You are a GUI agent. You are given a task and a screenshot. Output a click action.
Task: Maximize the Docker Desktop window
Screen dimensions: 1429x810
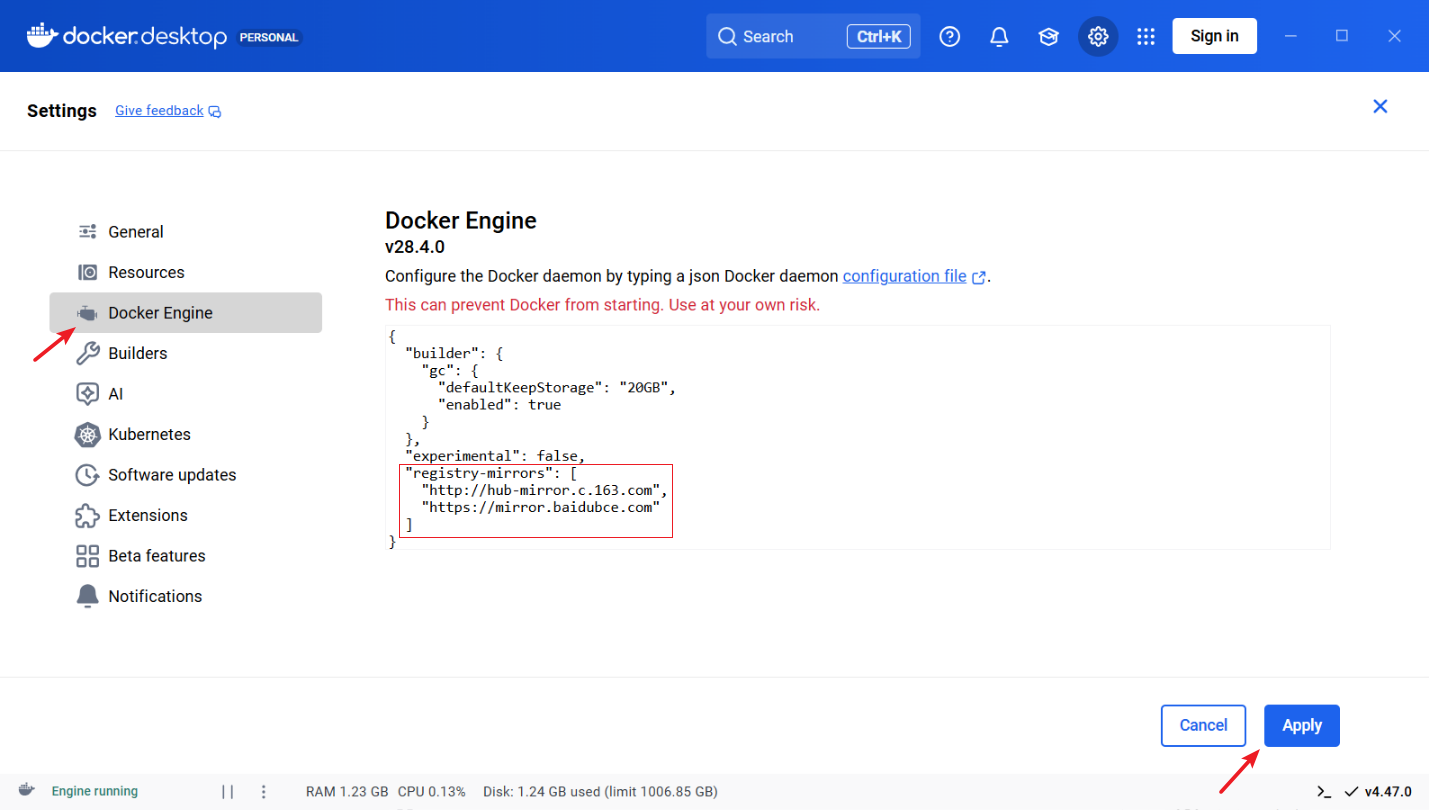click(1342, 36)
